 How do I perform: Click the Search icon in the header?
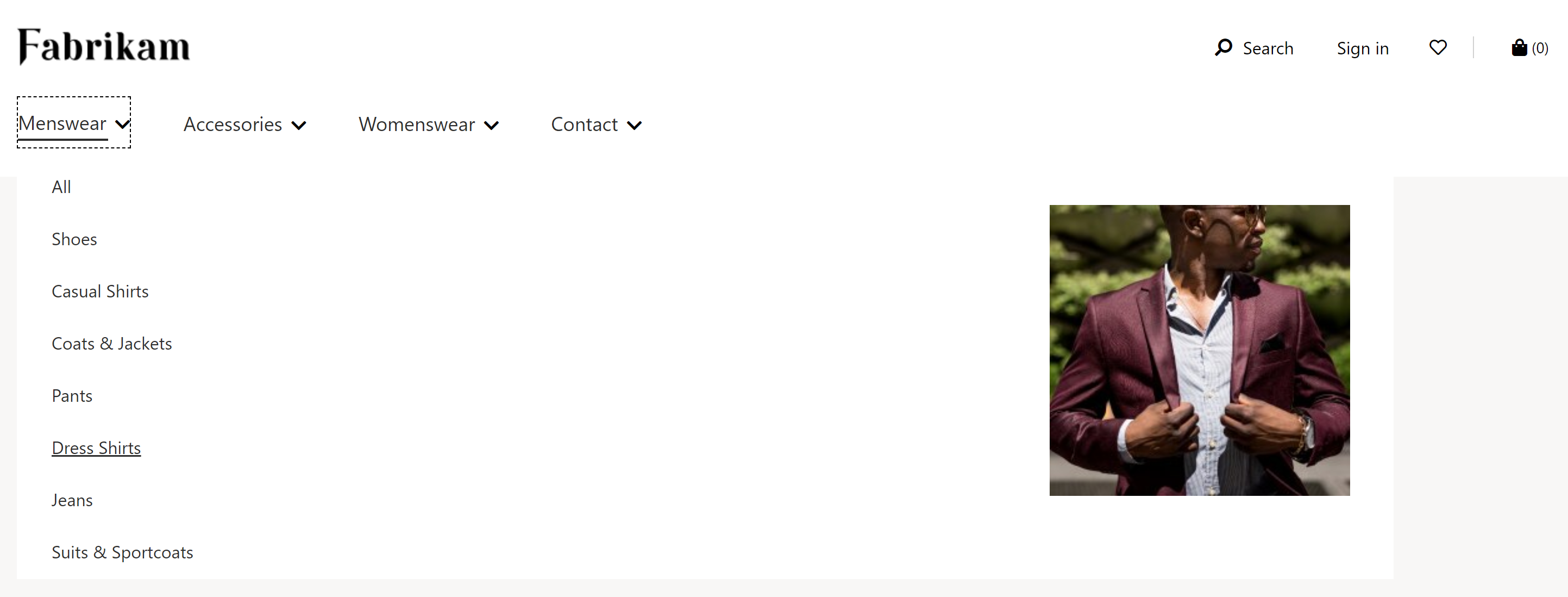1223,47
